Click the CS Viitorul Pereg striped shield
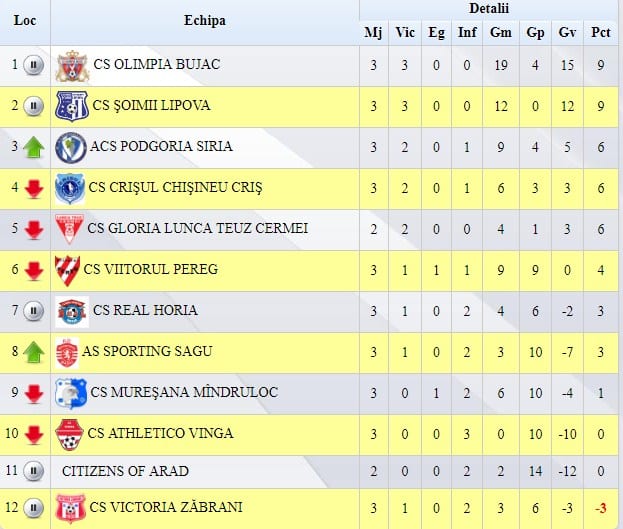Screen dimensions: 623x529 [x=67, y=271]
